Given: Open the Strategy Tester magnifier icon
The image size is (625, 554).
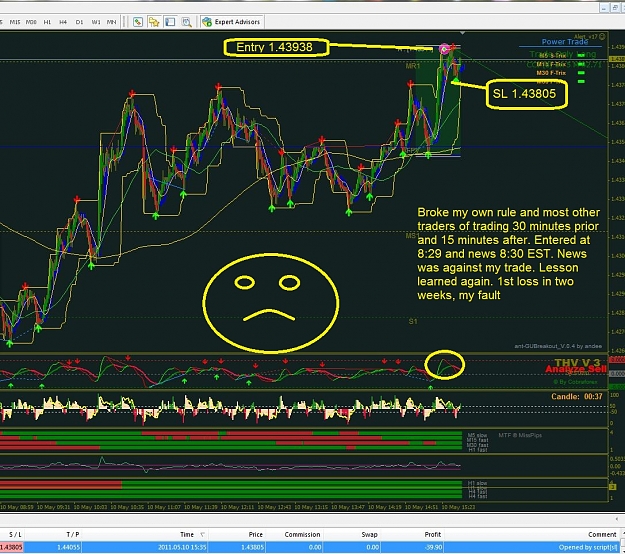Looking at the screenshot, I should point(186,22).
